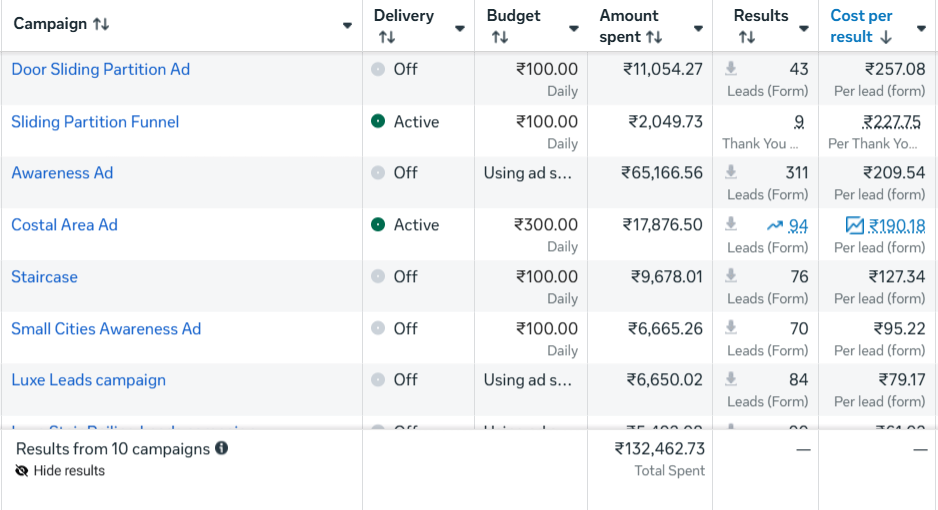938x510 pixels.
Task: Click Hide results in the summary row
Action: 68,470
